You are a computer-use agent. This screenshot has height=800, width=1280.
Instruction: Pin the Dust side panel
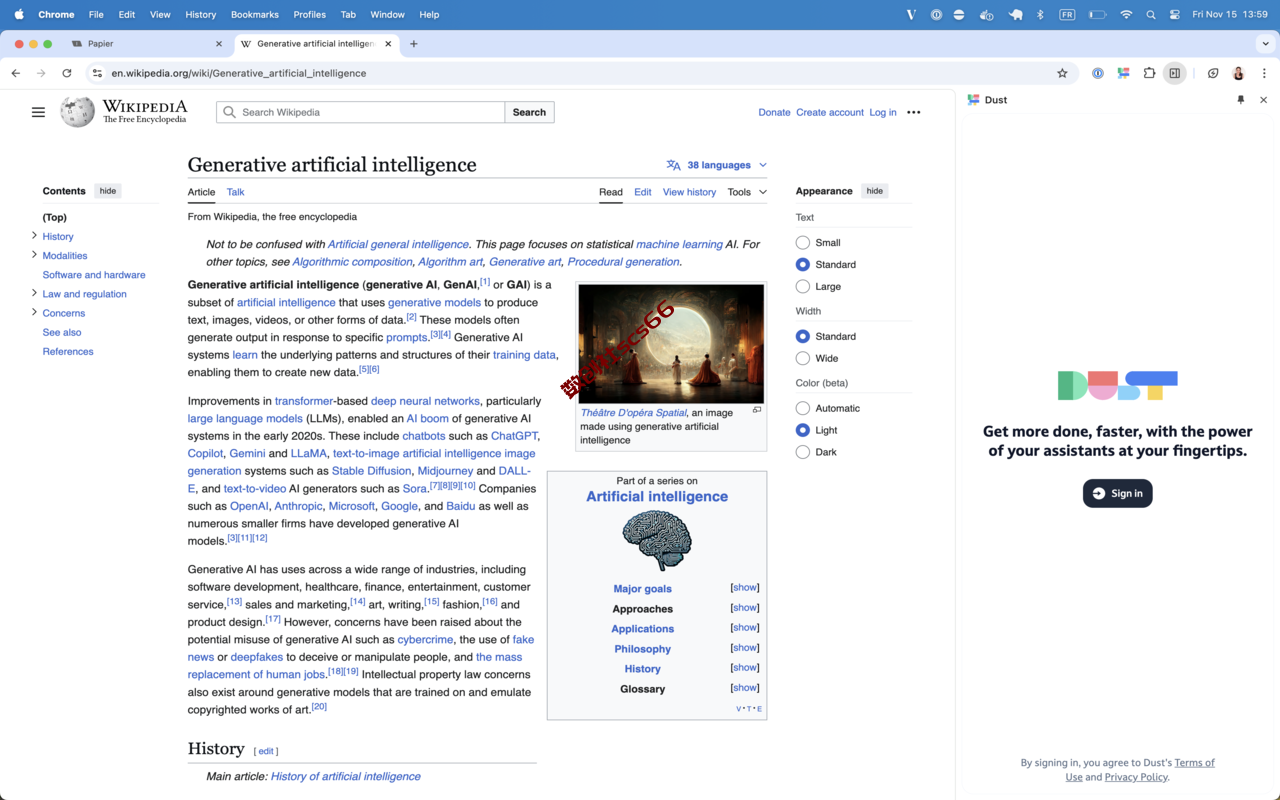1241,100
